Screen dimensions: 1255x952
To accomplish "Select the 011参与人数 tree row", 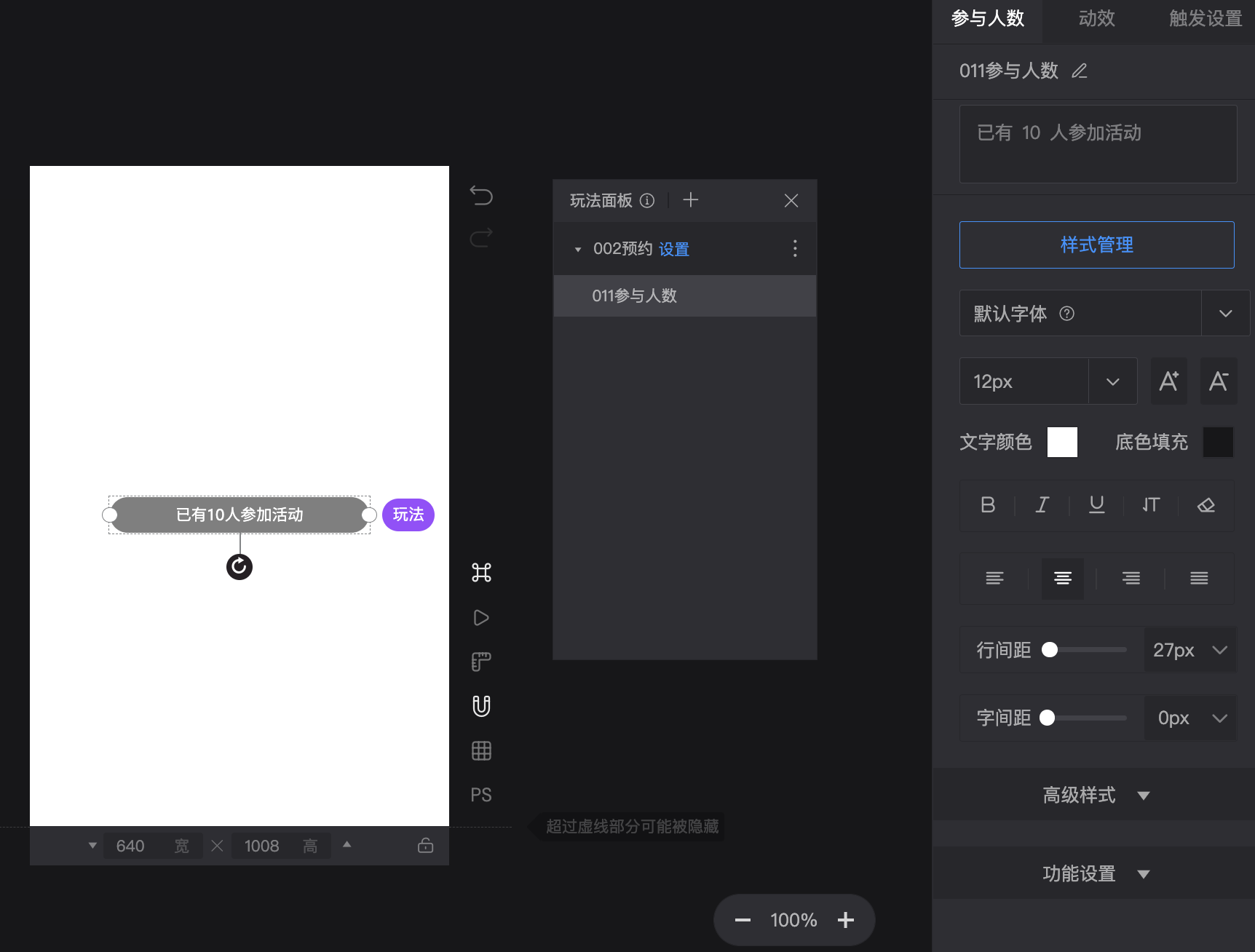I will tap(685, 295).
